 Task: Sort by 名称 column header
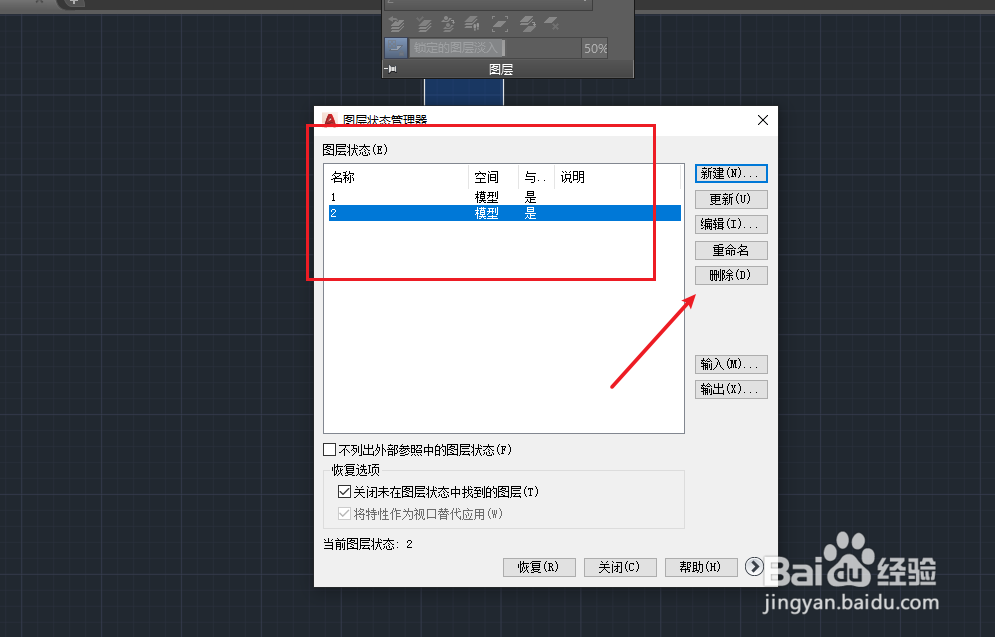(397, 177)
